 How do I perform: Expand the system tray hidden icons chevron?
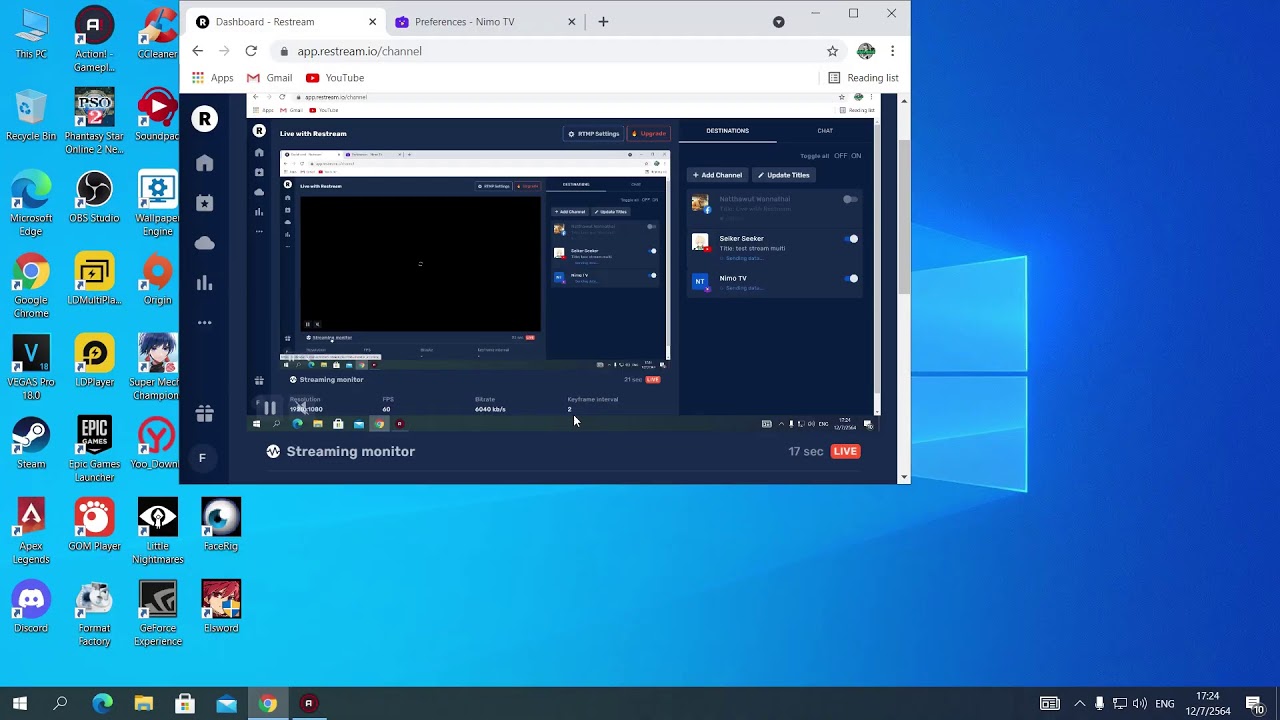click(x=1079, y=703)
